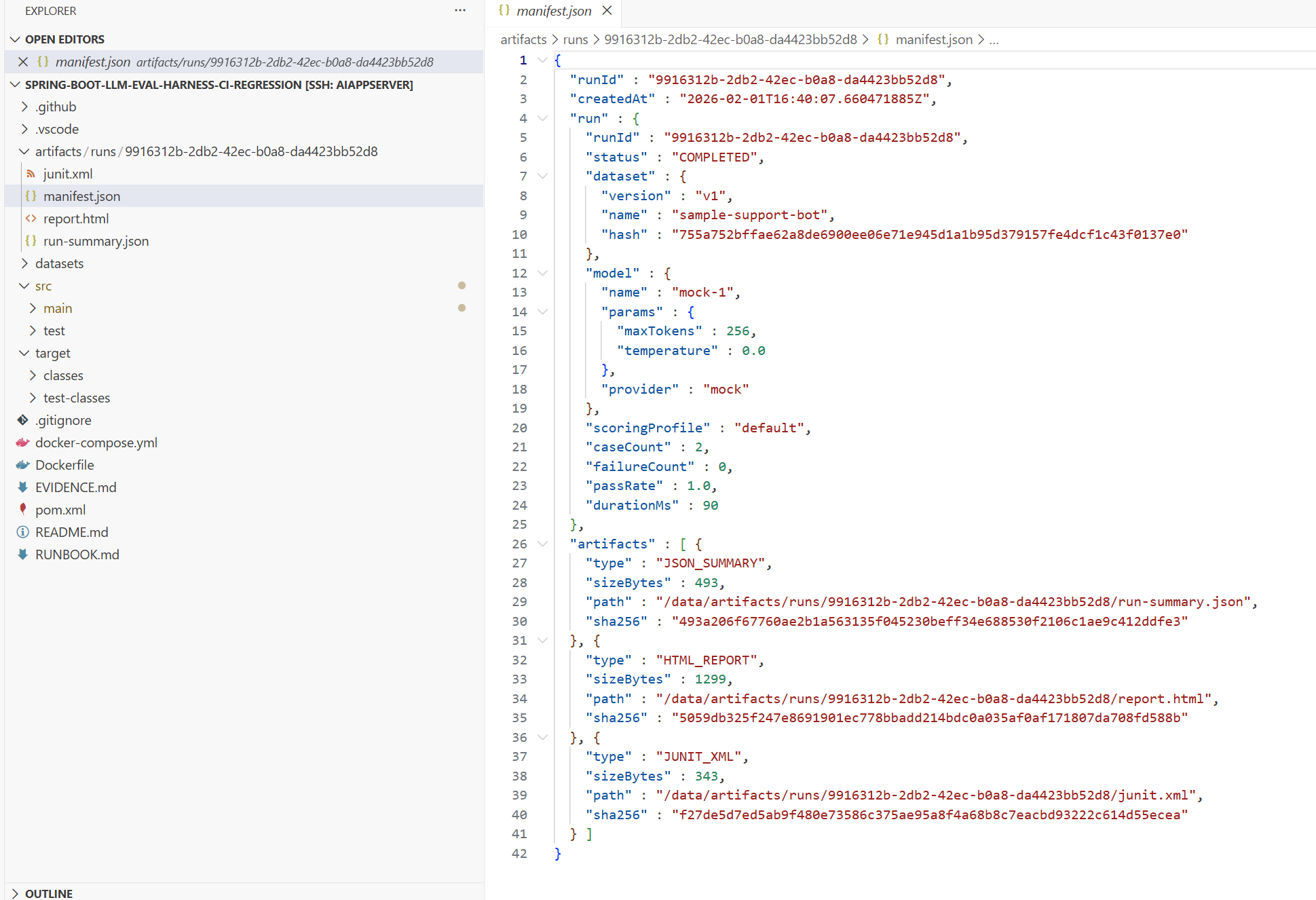Open run-summary.json from the Explorer
Image resolution: width=1316 pixels, height=900 pixels.
[x=96, y=241]
